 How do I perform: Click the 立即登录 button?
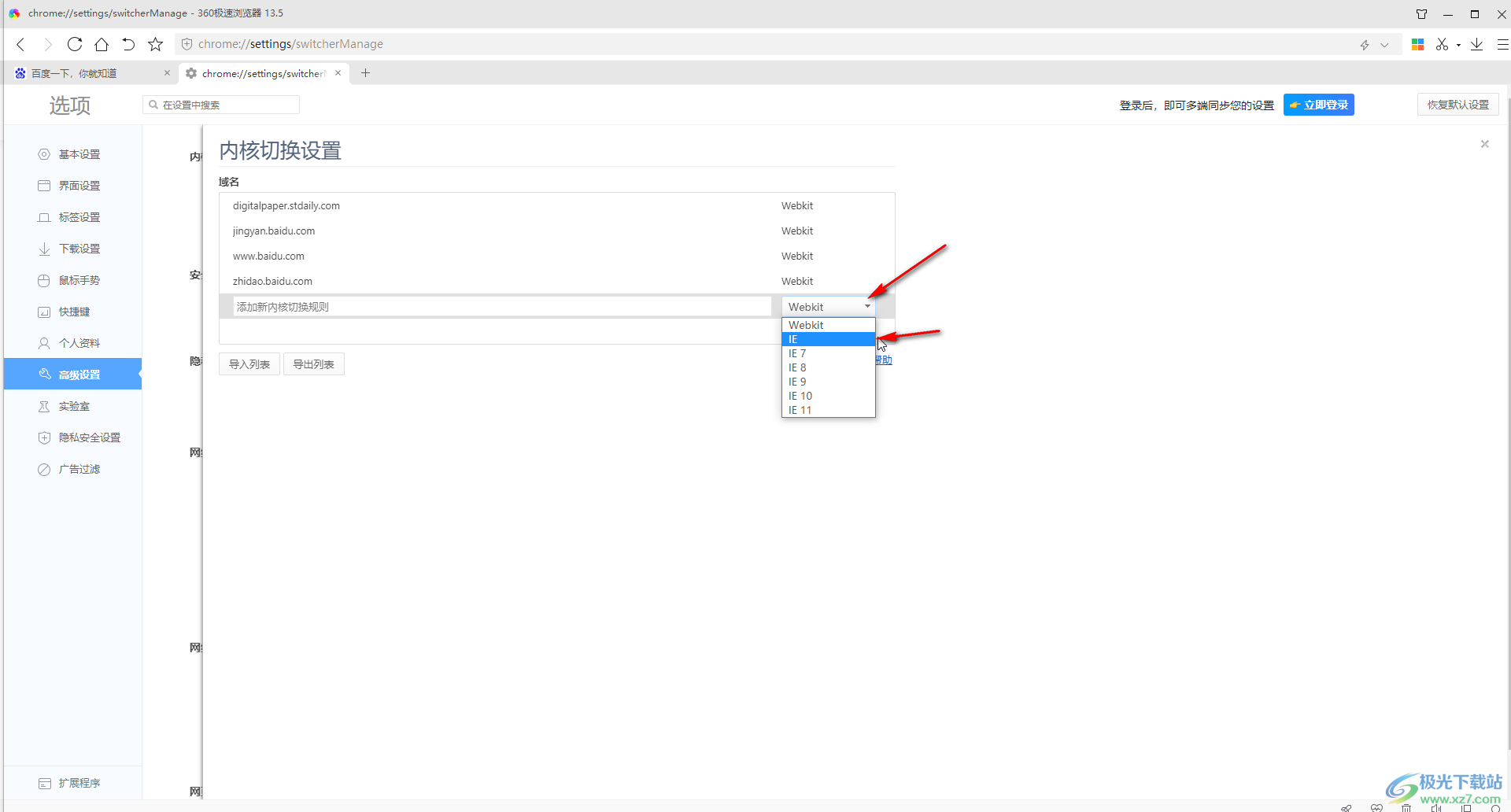(x=1318, y=105)
